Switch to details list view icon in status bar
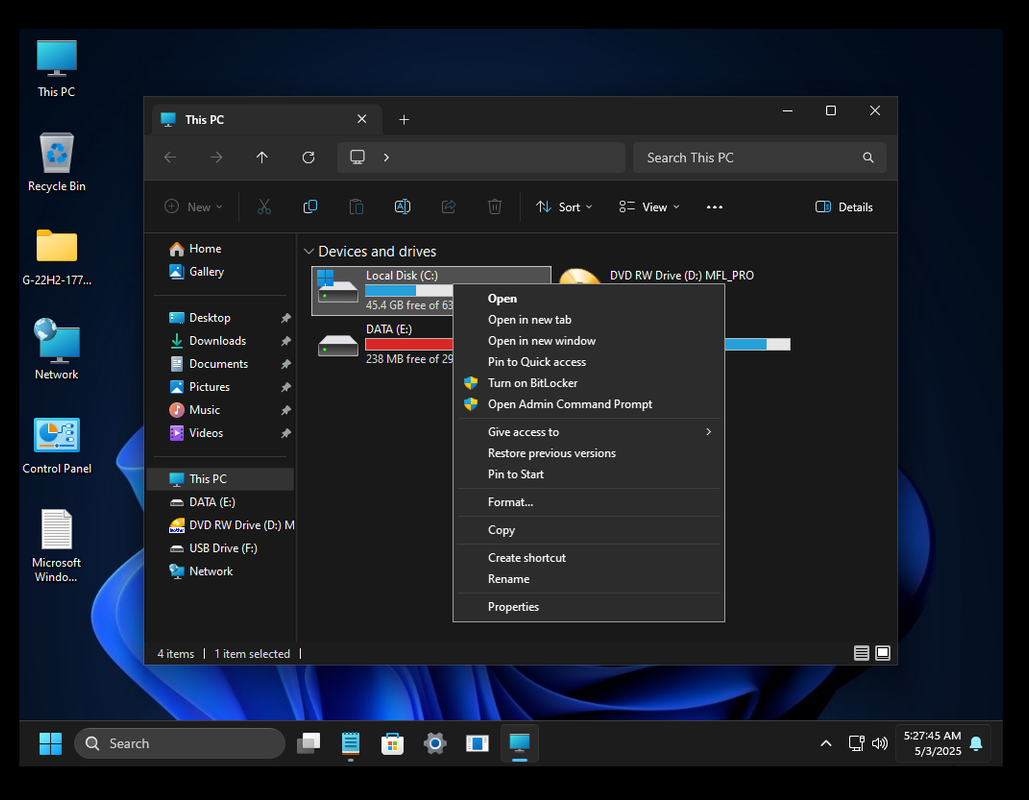Screen dimensions: 1029x800 (x=862, y=653)
